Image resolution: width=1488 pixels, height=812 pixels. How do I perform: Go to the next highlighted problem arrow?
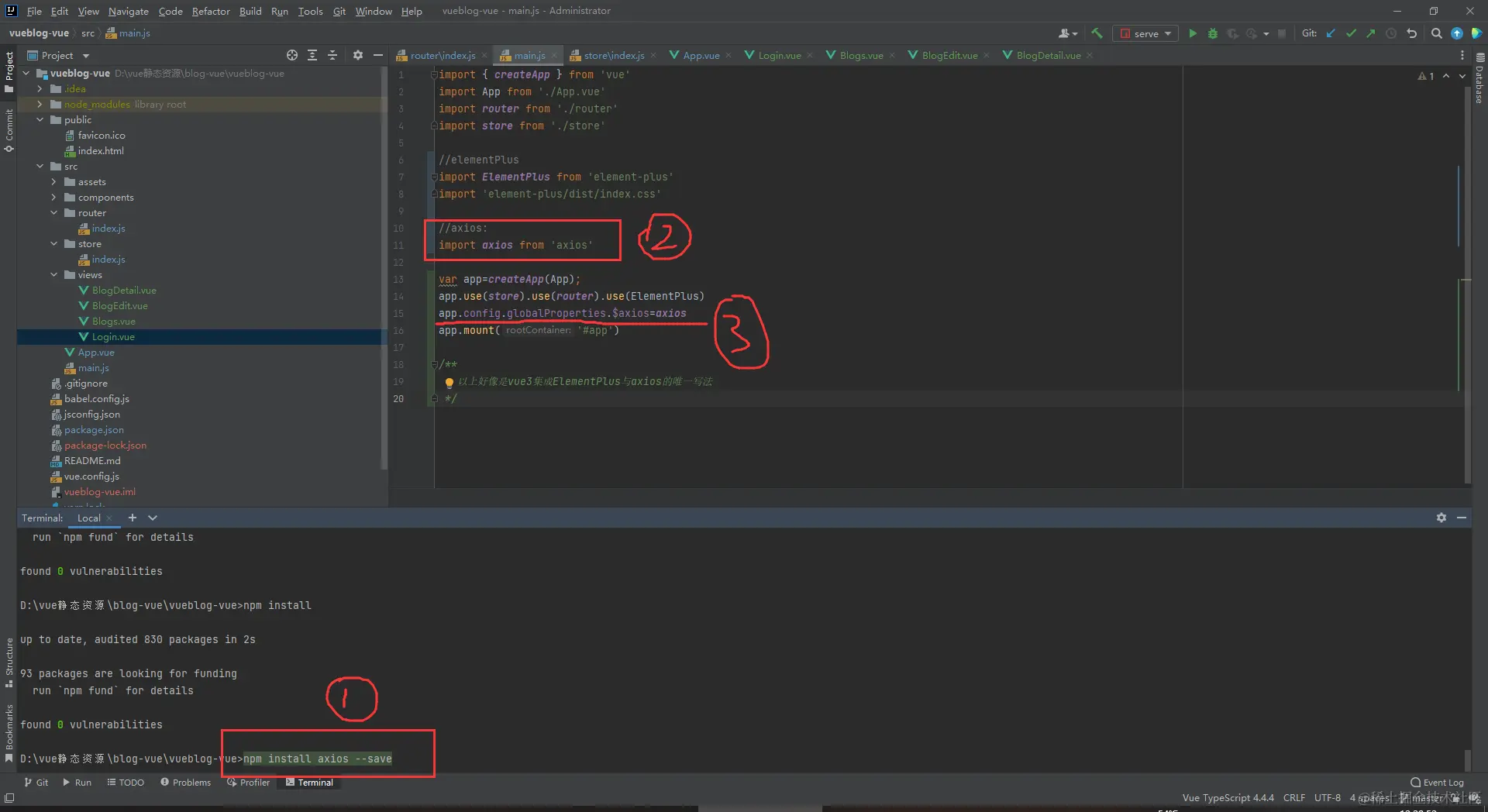tap(1462, 76)
